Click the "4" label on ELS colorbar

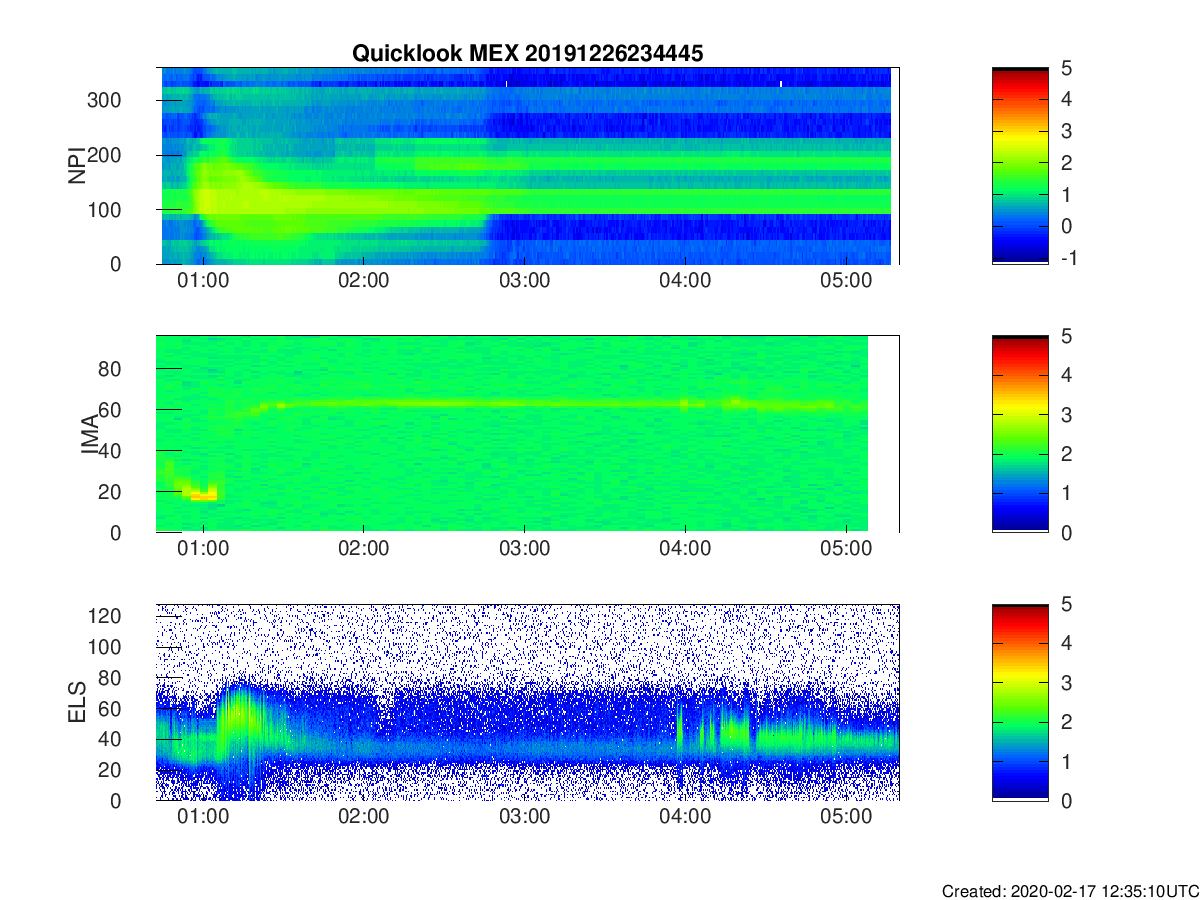pyautogui.click(x=1067, y=643)
